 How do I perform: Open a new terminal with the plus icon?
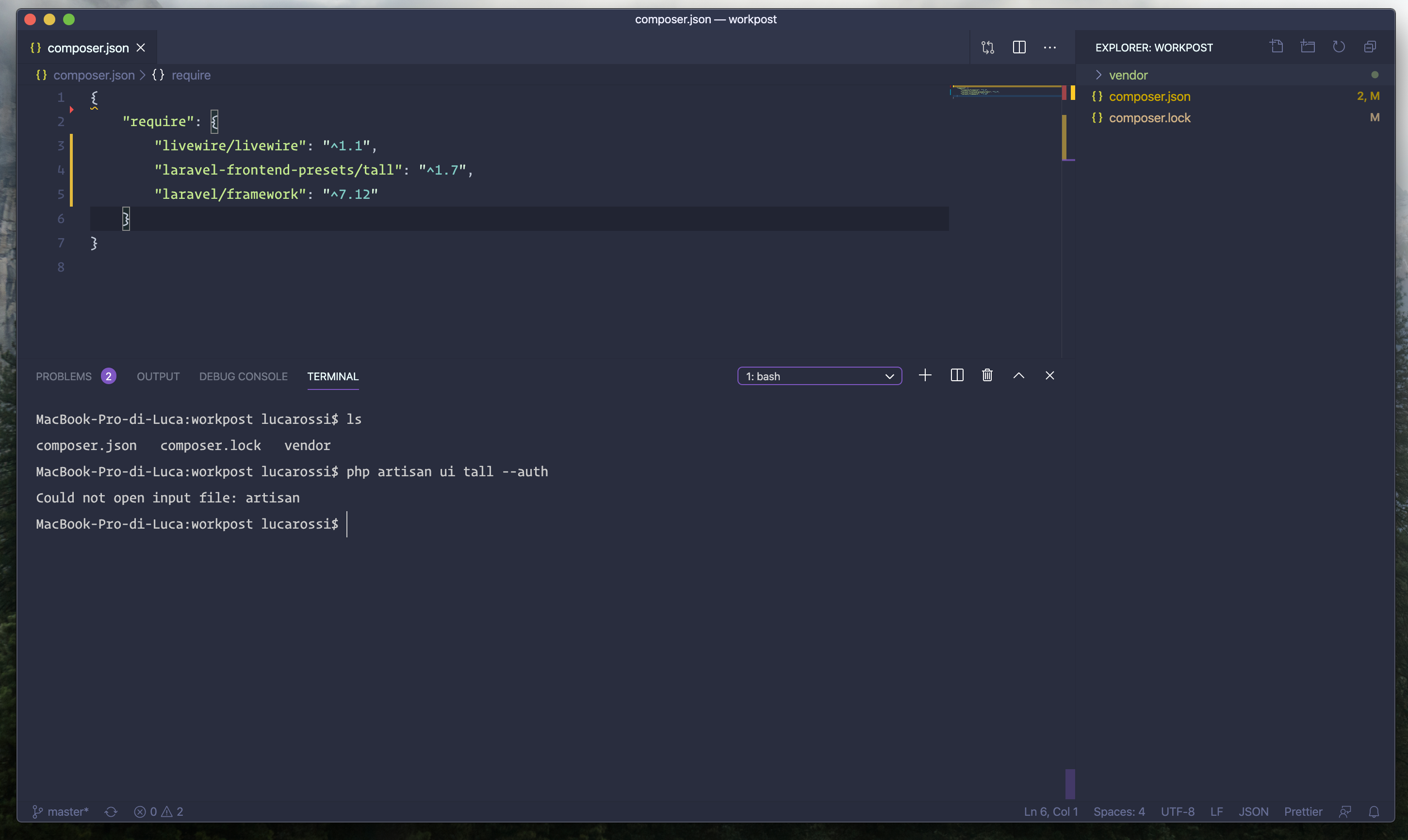(925, 375)
